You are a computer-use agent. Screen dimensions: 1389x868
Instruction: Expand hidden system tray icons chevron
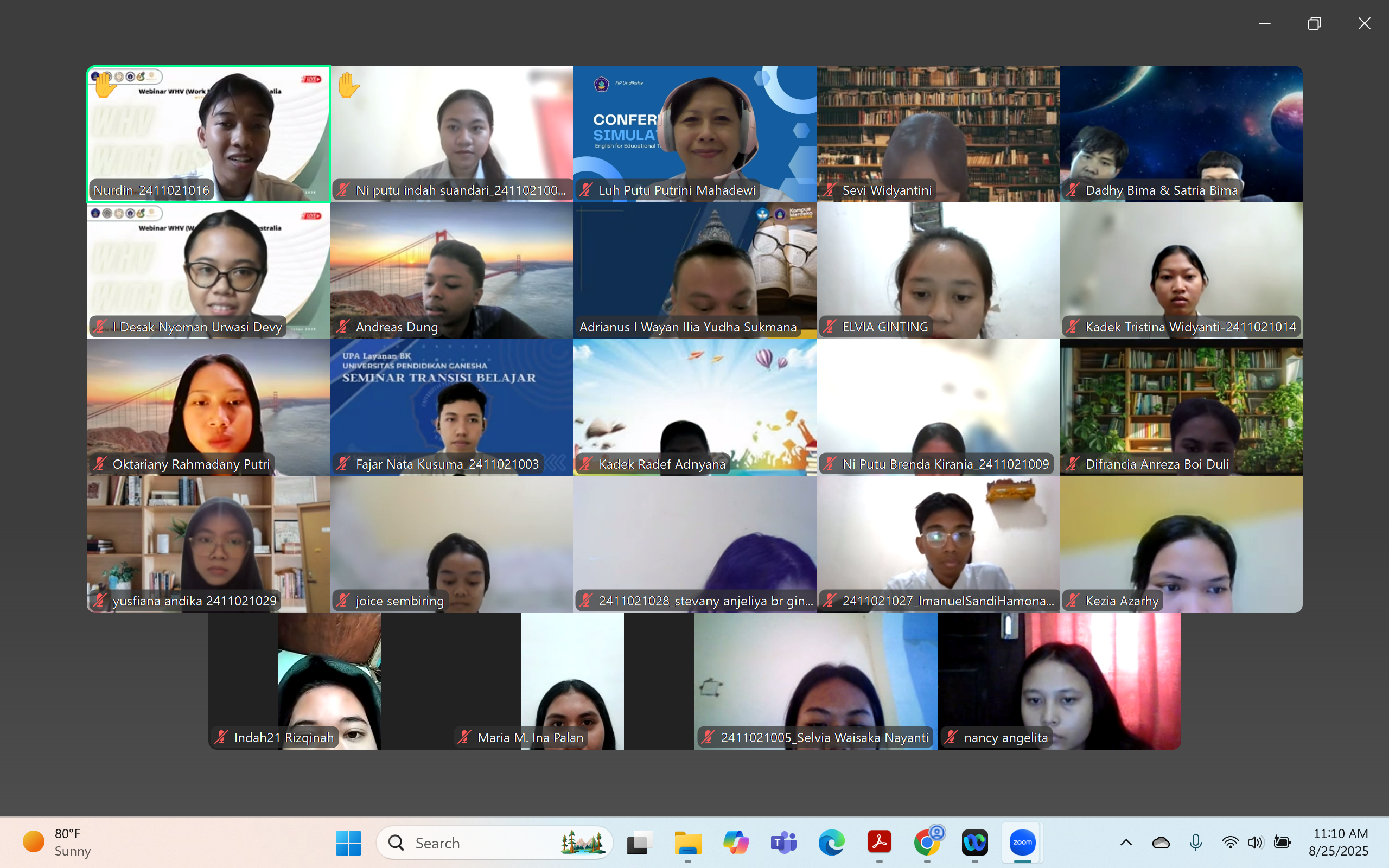pos(1126,842)
